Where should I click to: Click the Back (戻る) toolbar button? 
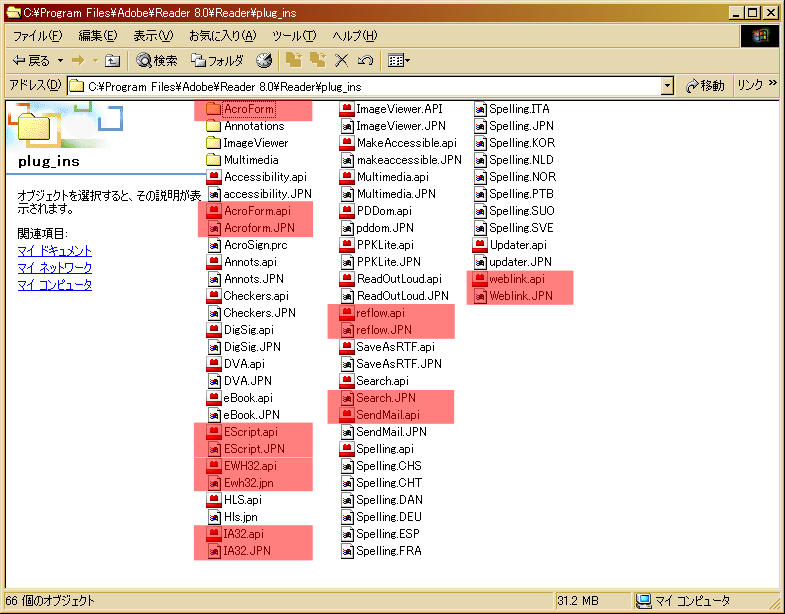click(x=31, y=61)
